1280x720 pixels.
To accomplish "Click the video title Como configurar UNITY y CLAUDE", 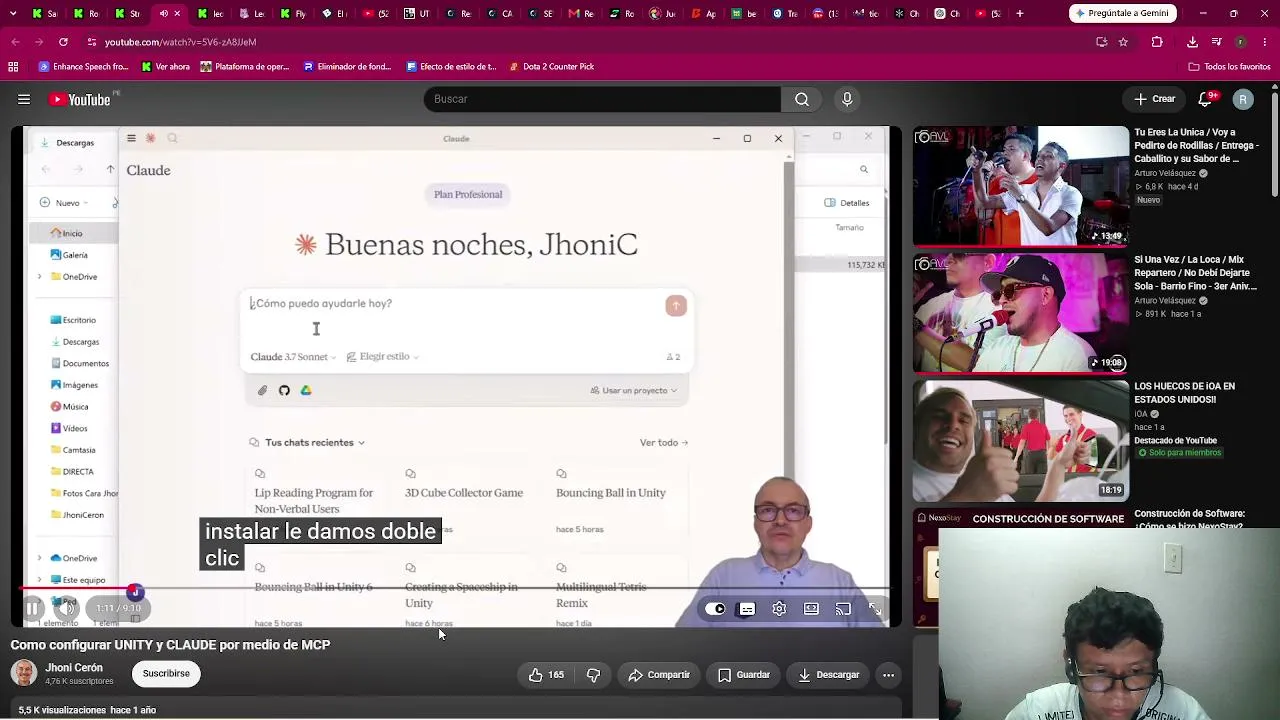I will [171, 645].
